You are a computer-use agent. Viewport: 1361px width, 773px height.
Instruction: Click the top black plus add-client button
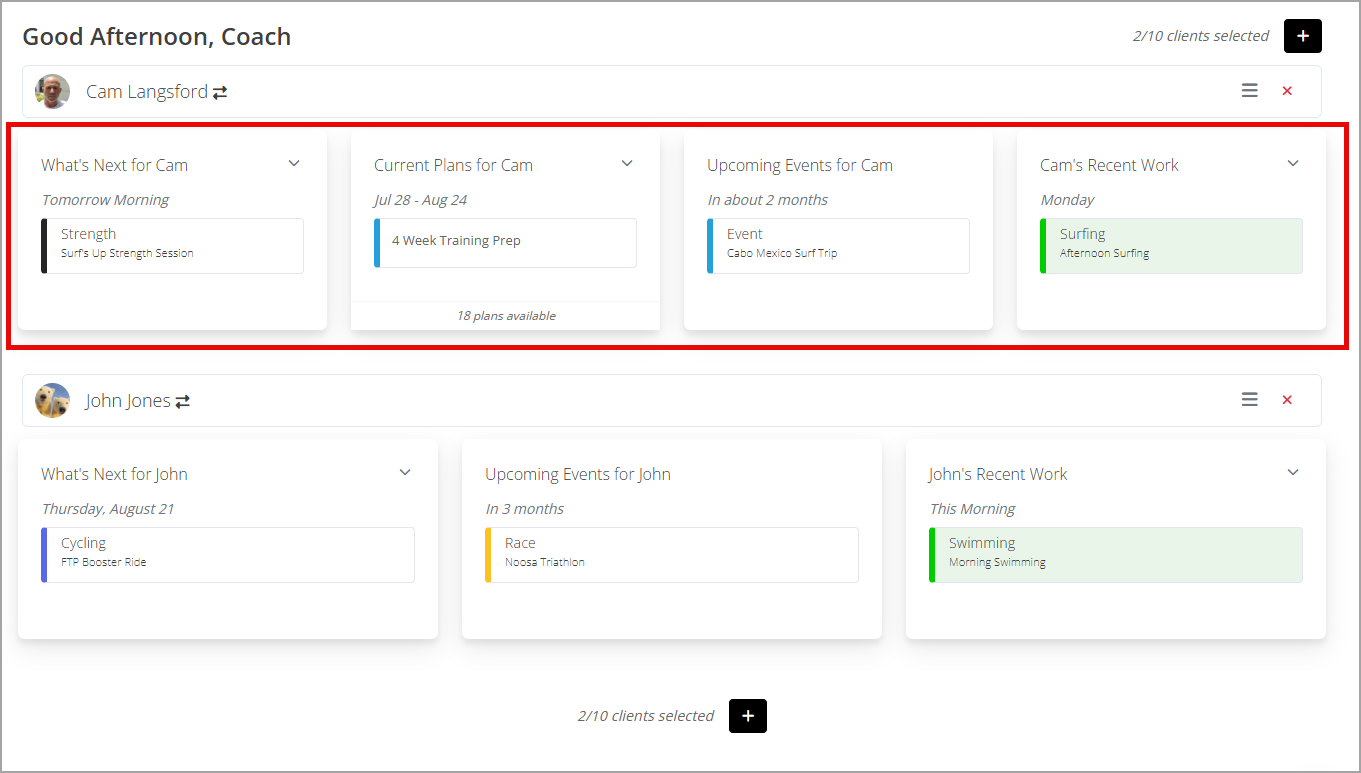tap(1302, 36)
